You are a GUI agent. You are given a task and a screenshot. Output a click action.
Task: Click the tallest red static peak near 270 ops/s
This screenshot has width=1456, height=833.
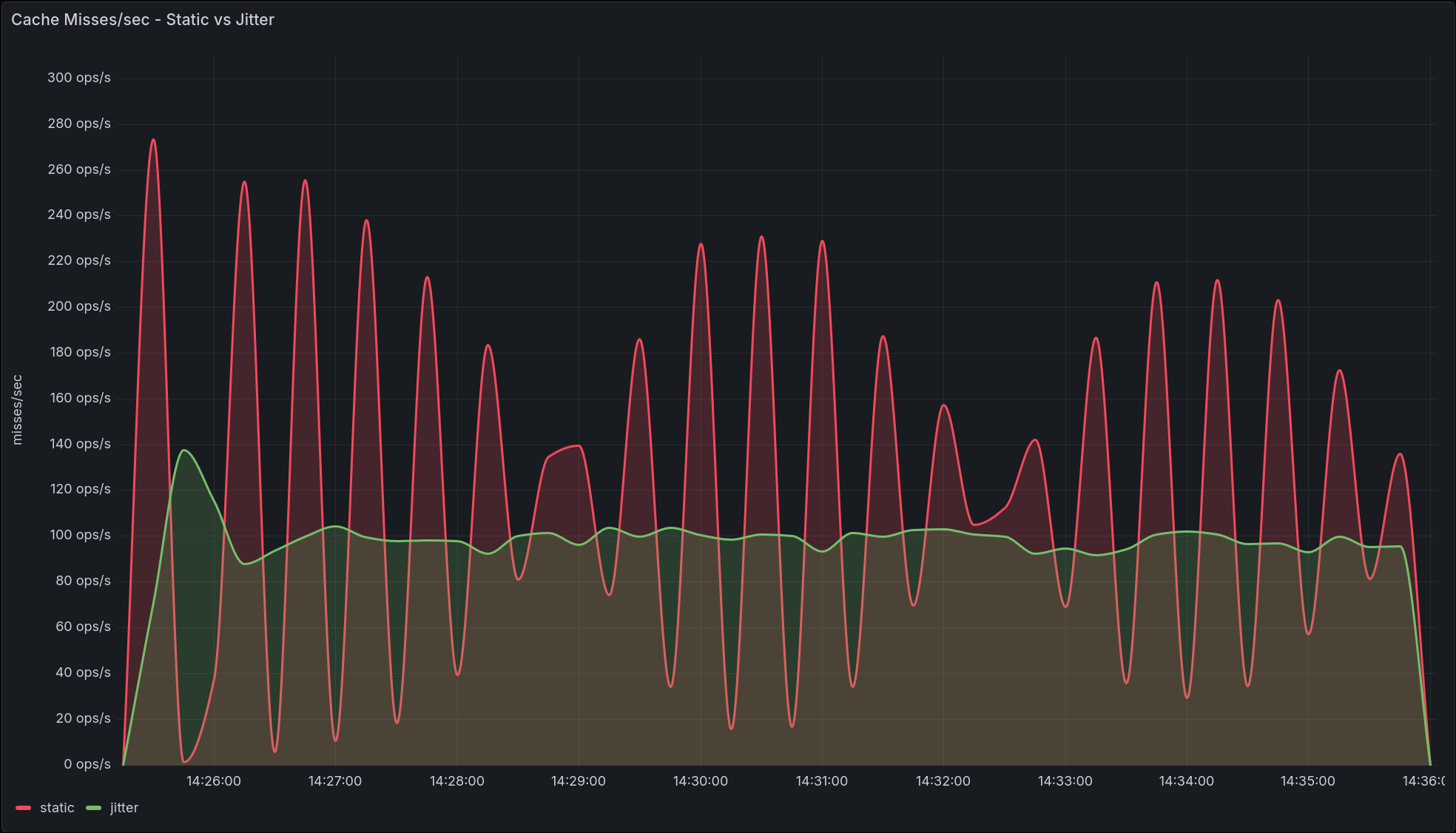pyautogui.click(x=153, y=140)
